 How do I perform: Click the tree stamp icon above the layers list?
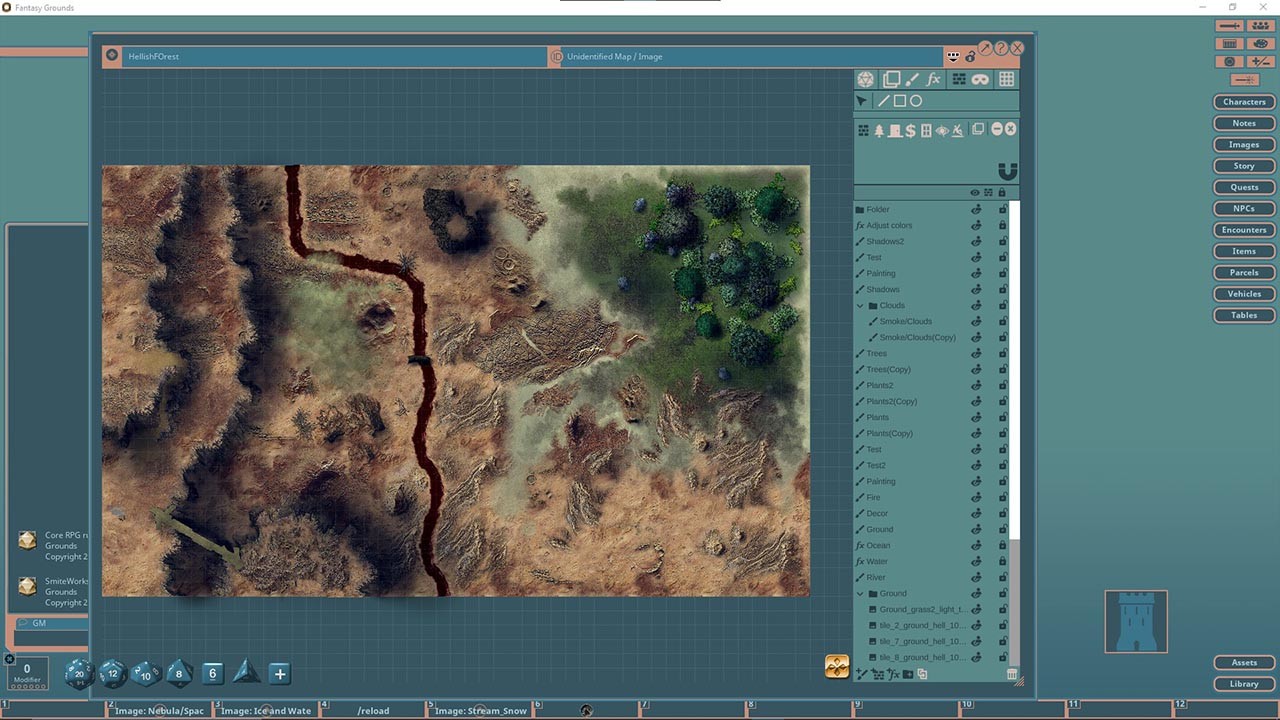click(879, 129)
